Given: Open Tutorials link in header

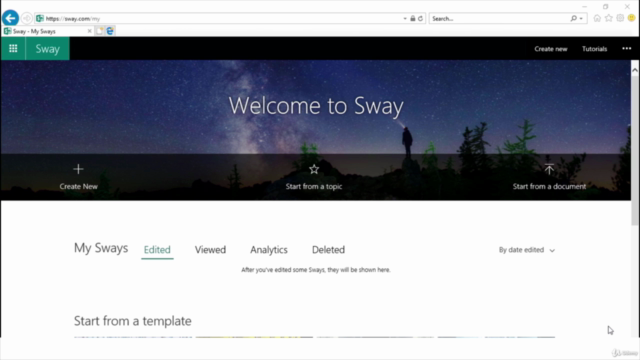Looking at the screenshot, I should (x=594, y=49).
